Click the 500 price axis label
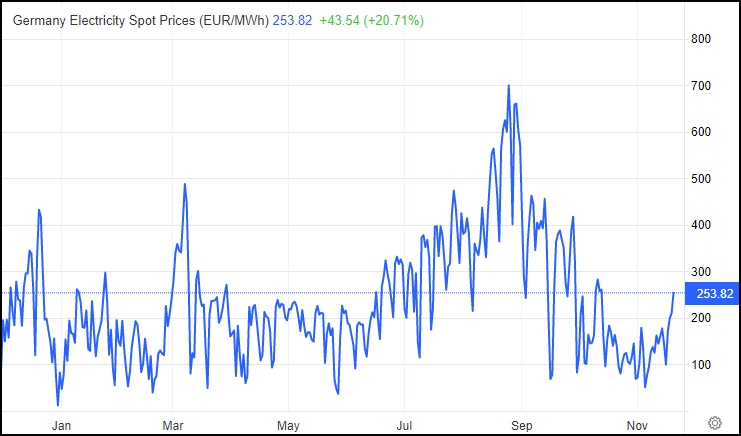 pyautogui.click(x=701, y=179)
